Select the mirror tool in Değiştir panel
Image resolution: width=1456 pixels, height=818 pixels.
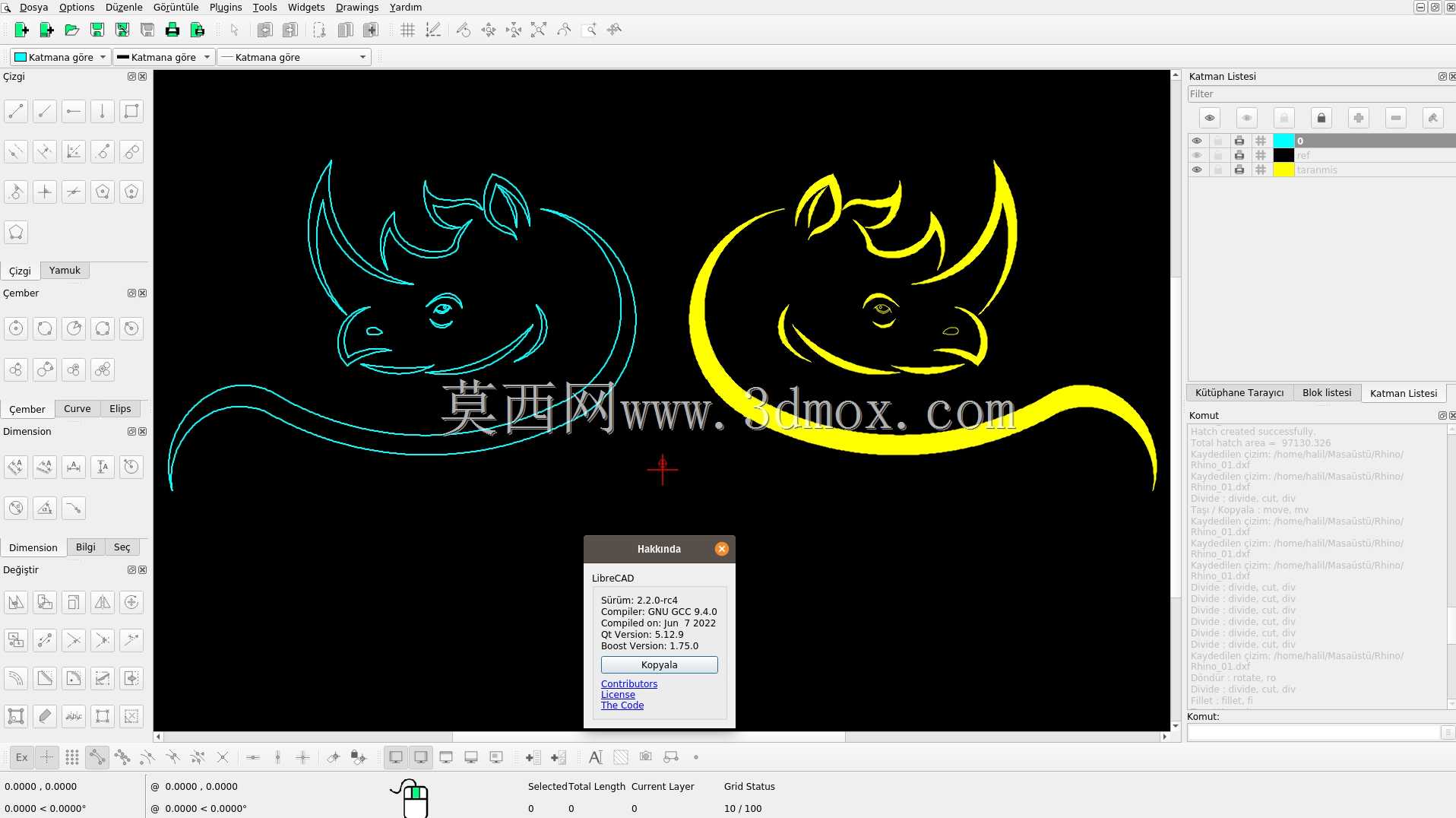tap(103, 602)
